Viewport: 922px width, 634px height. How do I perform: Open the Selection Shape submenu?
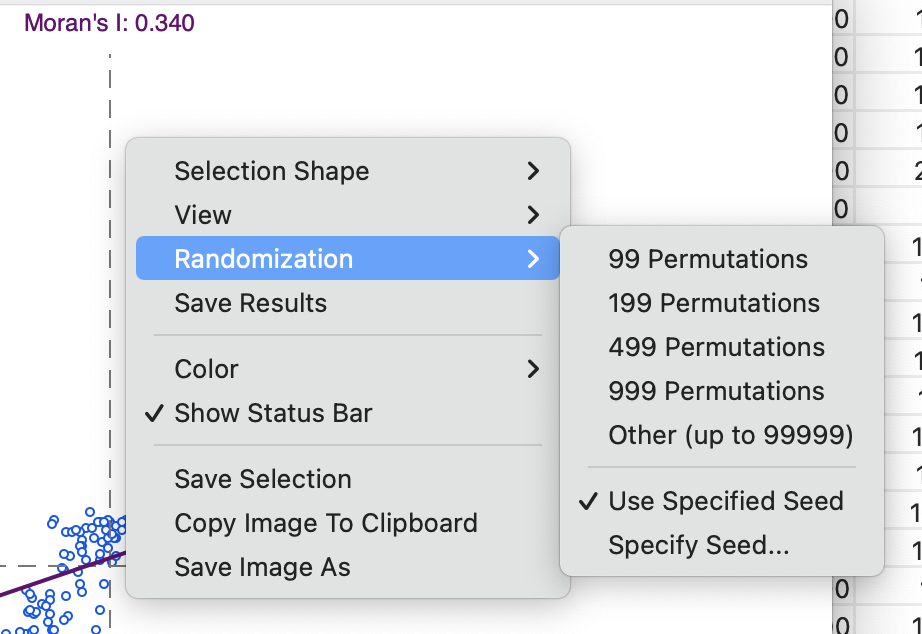pyautogui.click(x=347, y=171)
